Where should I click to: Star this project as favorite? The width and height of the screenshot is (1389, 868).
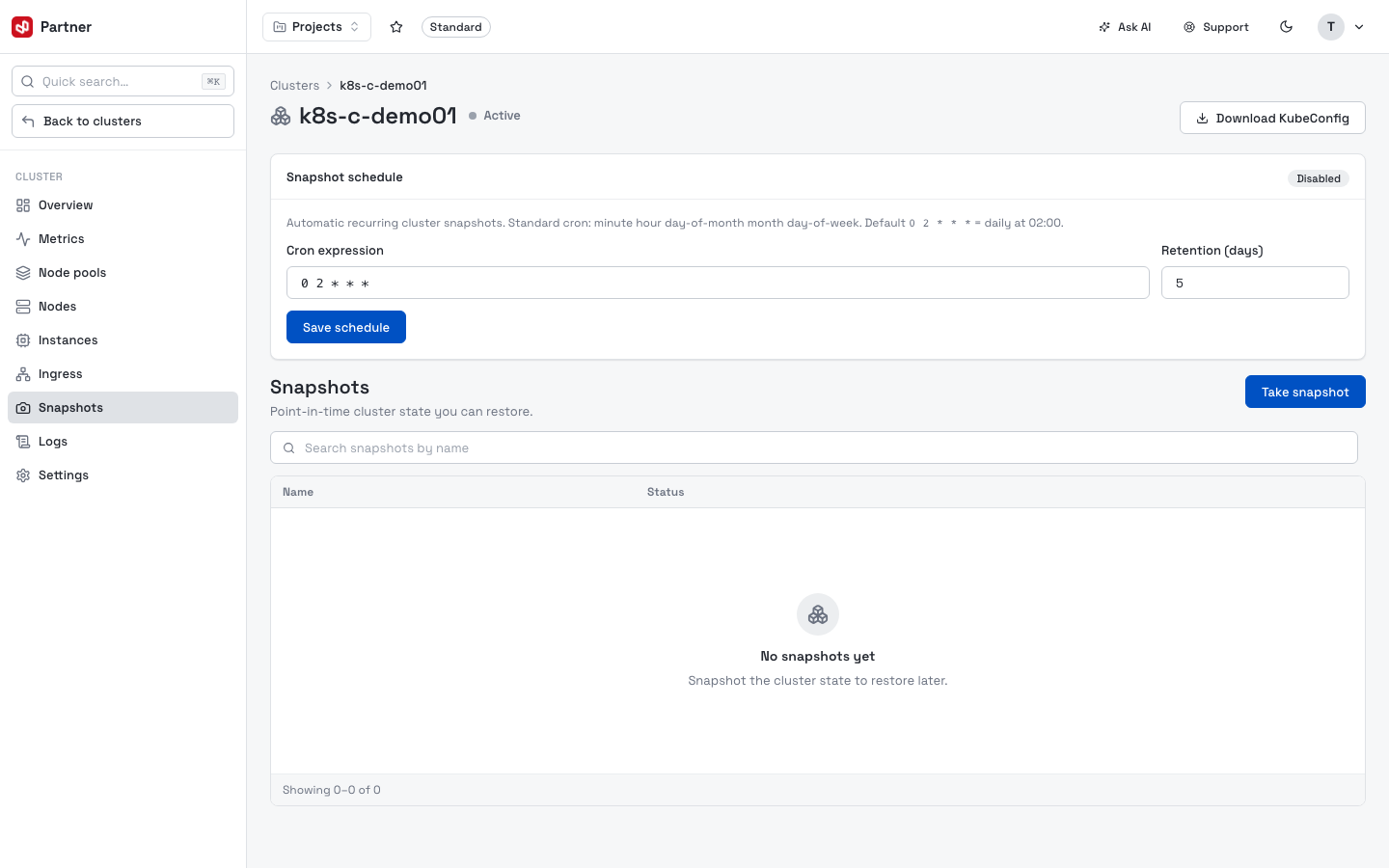[x=396, y=27]
